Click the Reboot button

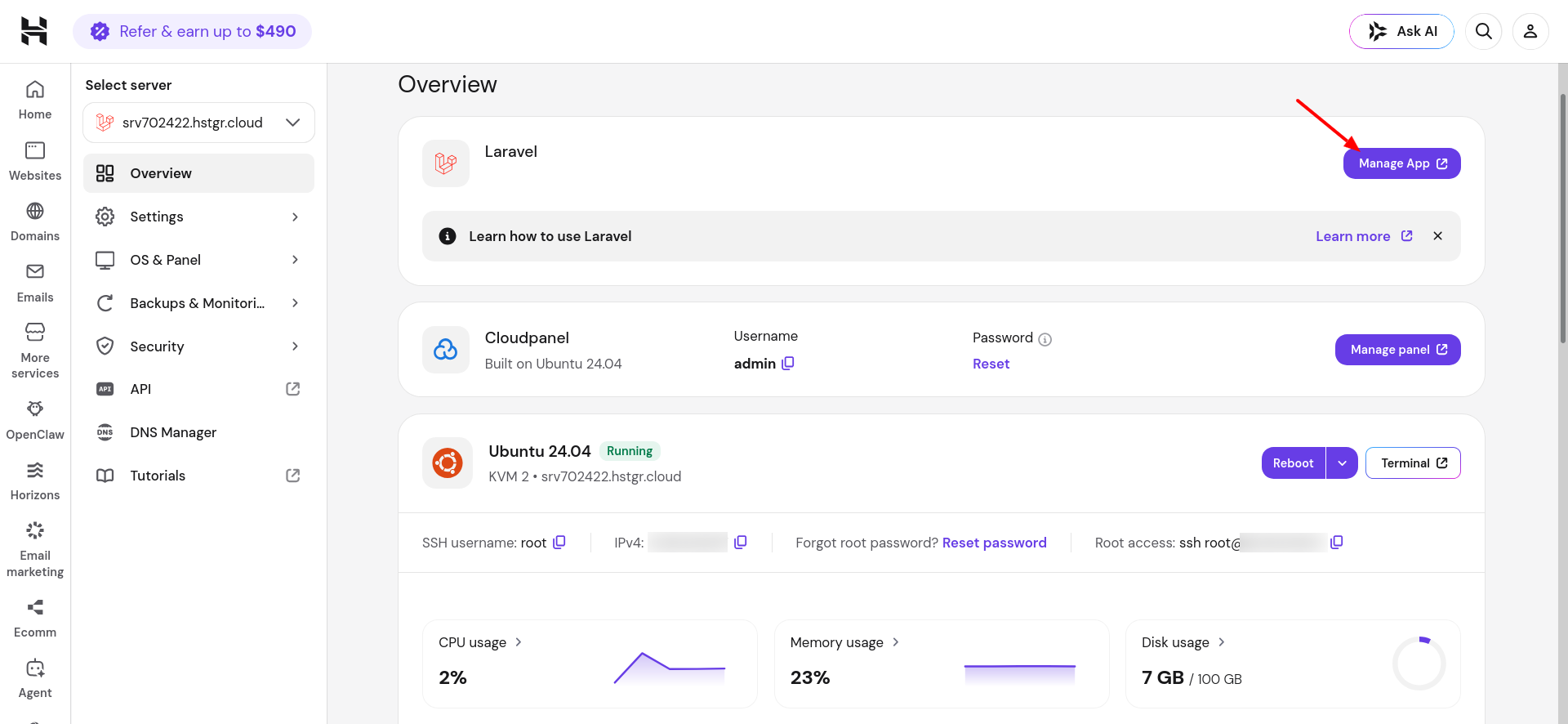point(1294,463)
